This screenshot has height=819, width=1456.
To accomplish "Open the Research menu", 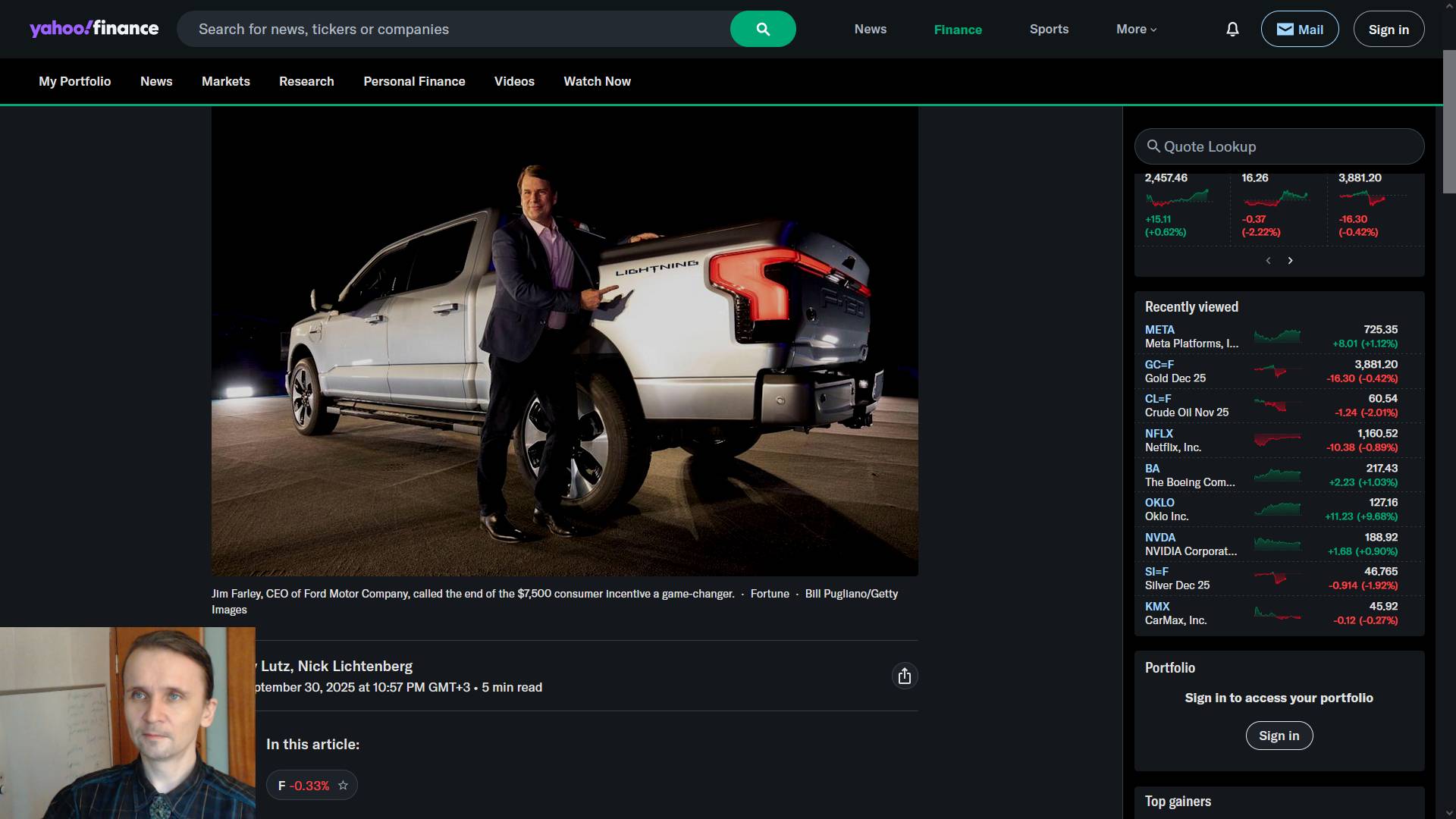I will click(x=306, y=81).
